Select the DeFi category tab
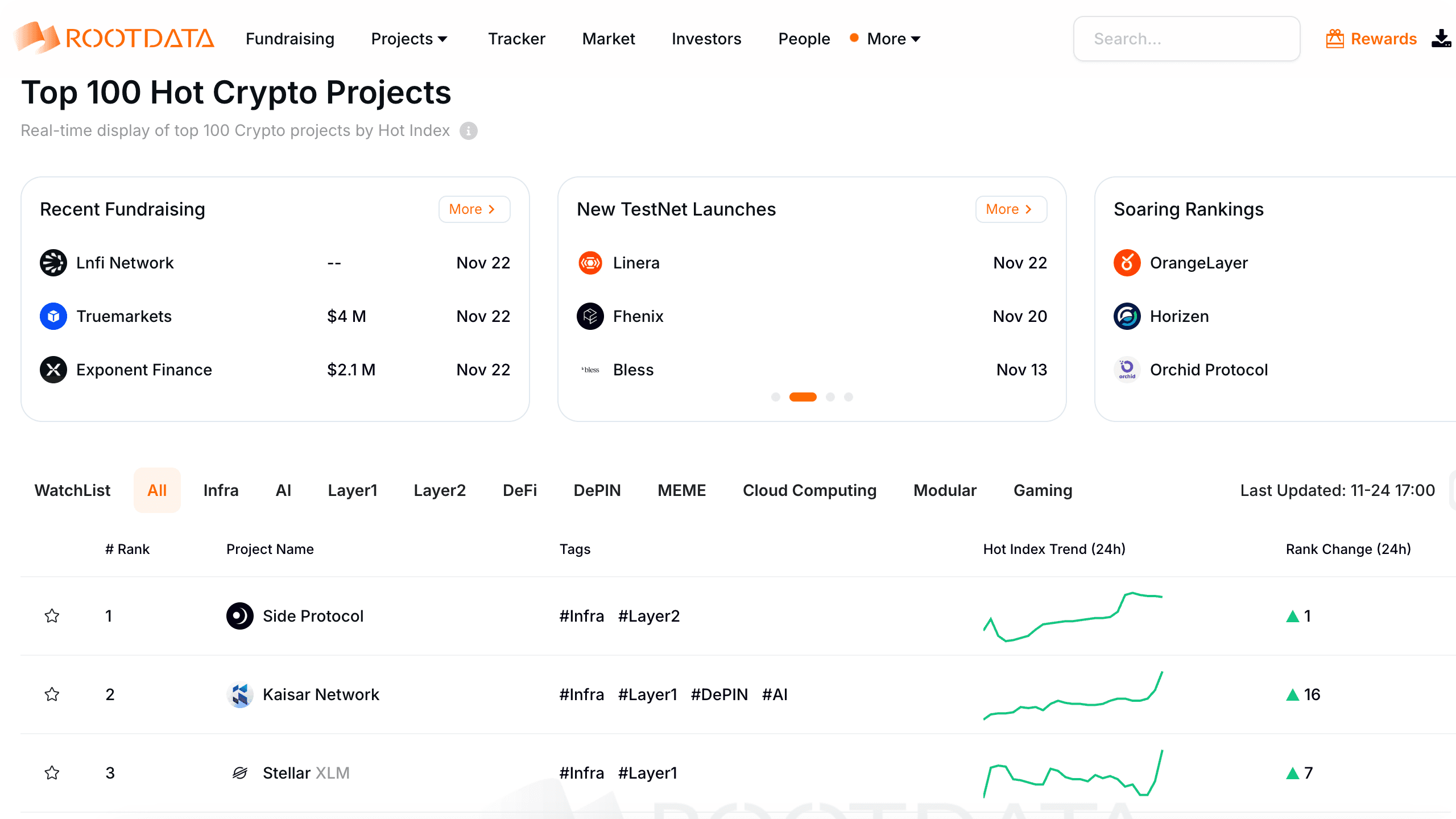The width and height of the screenshot is (1456, 819). [x=520, y=490]
